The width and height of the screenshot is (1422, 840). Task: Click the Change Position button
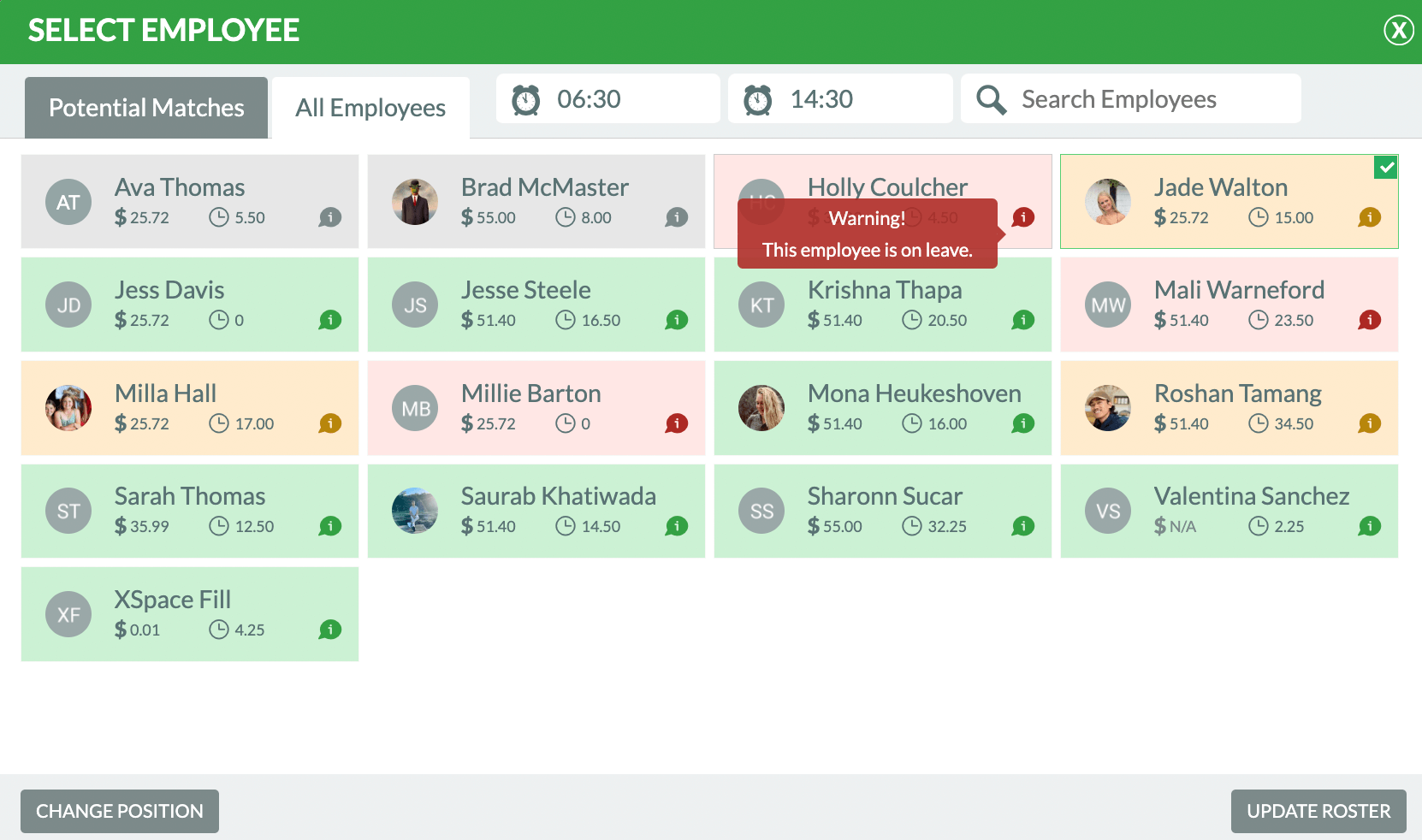pyautogui.click(x=119, y=811)
